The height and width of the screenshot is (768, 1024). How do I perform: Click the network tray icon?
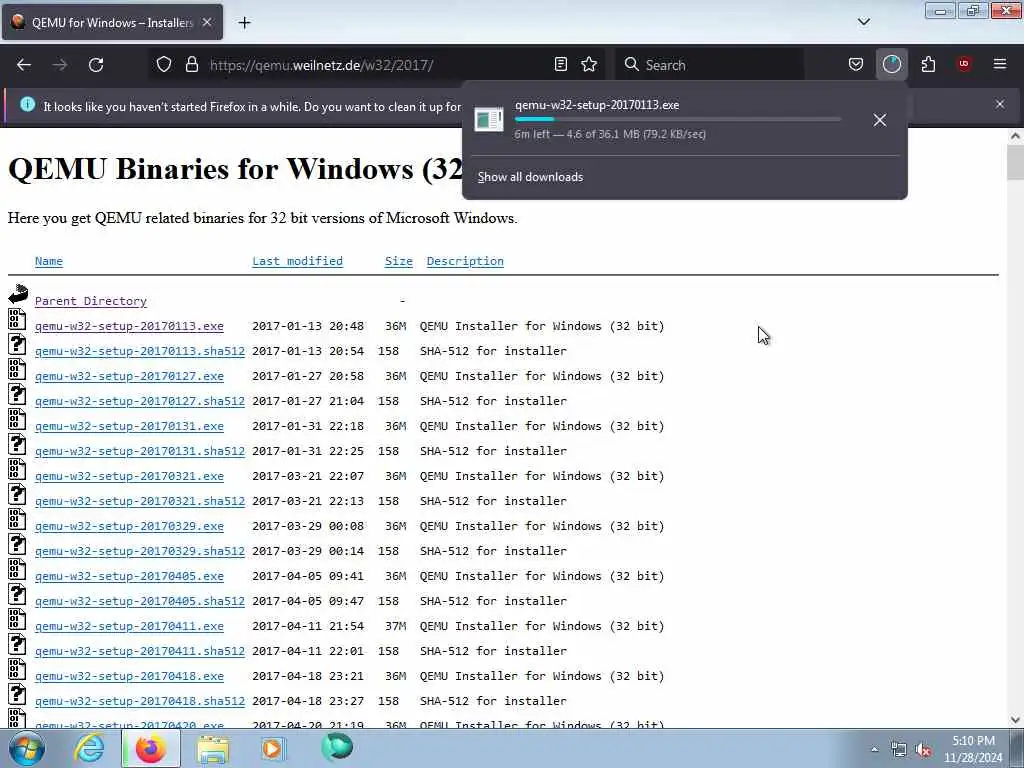[899, 750]
